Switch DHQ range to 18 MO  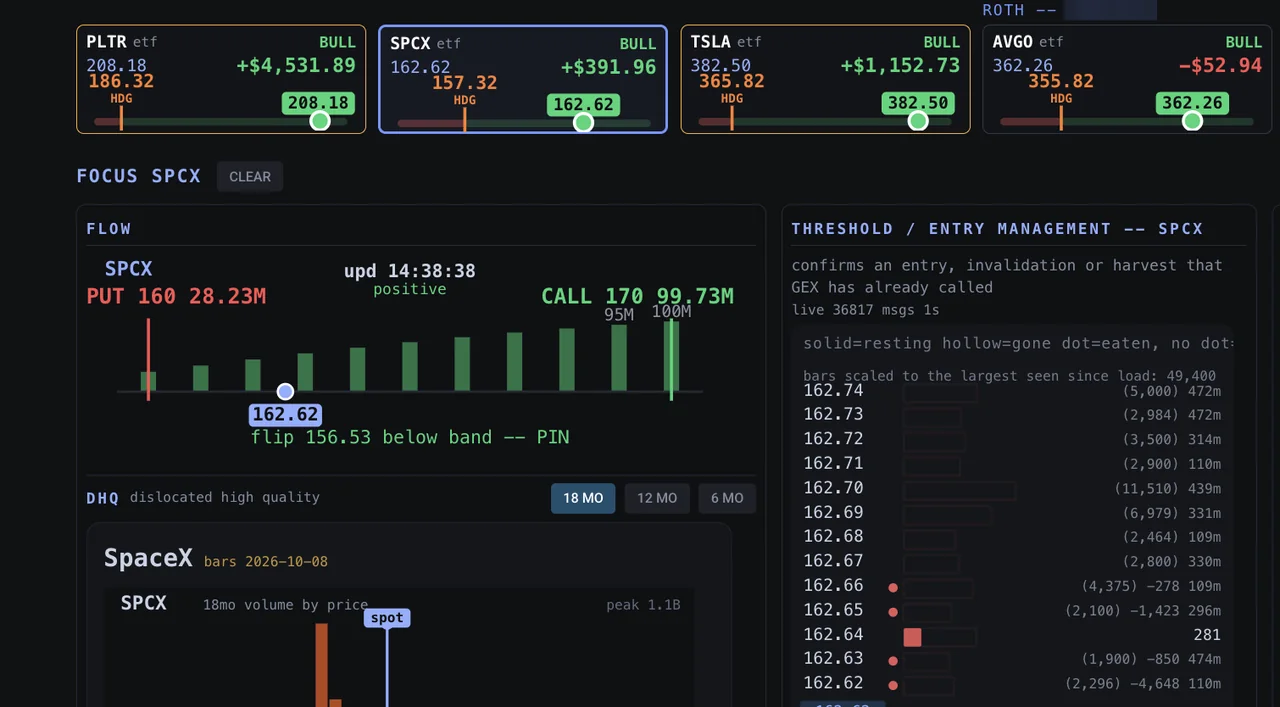click(x=583, y=498)
